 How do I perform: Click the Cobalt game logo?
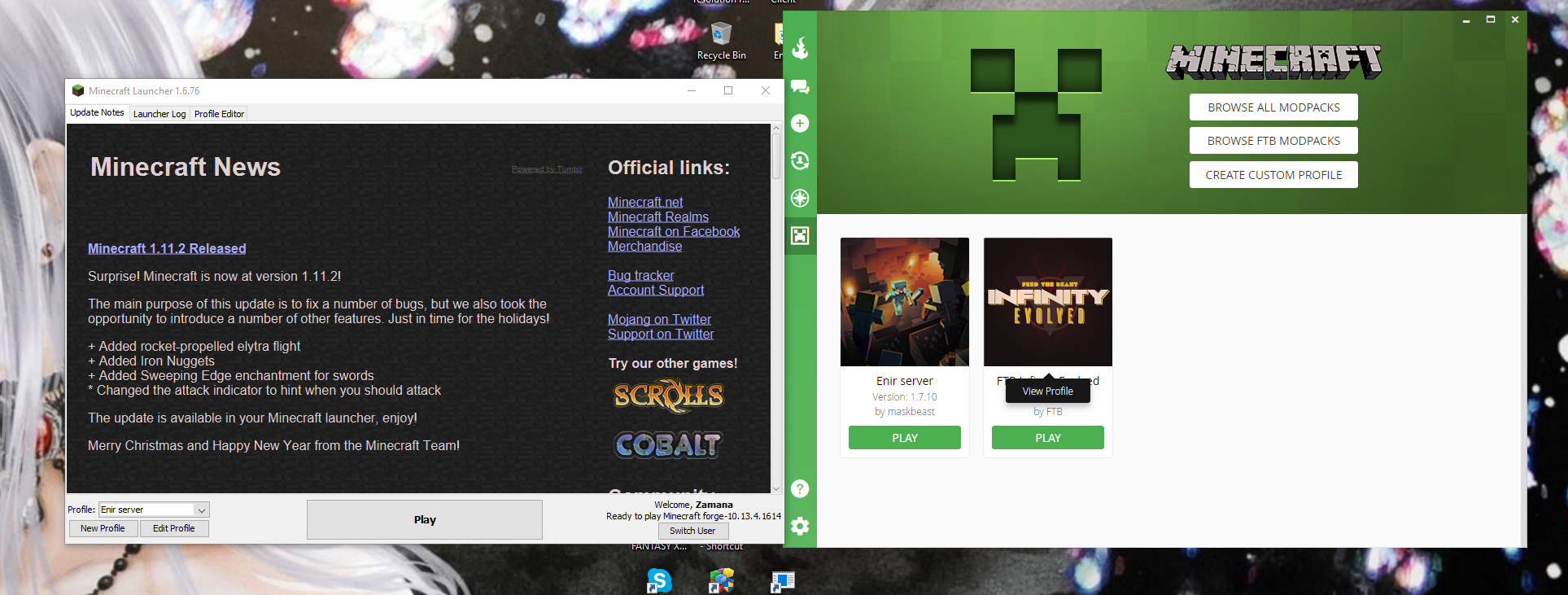pos(668,444)
